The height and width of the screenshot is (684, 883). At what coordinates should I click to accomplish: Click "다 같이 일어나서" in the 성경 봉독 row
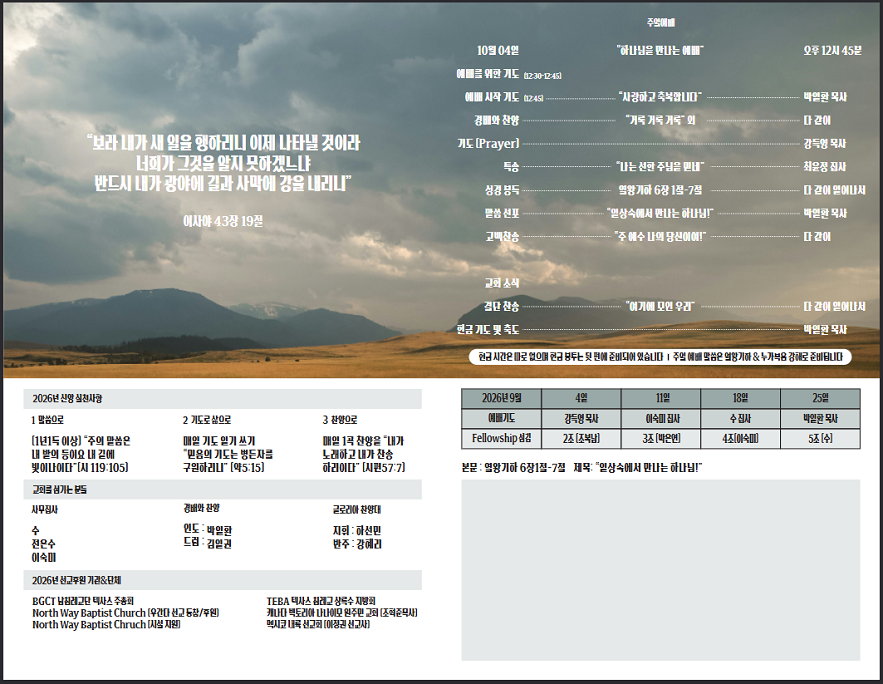click(834, 190)
